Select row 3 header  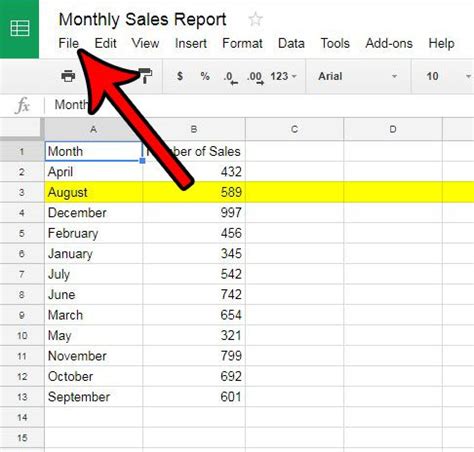(22, 192)
